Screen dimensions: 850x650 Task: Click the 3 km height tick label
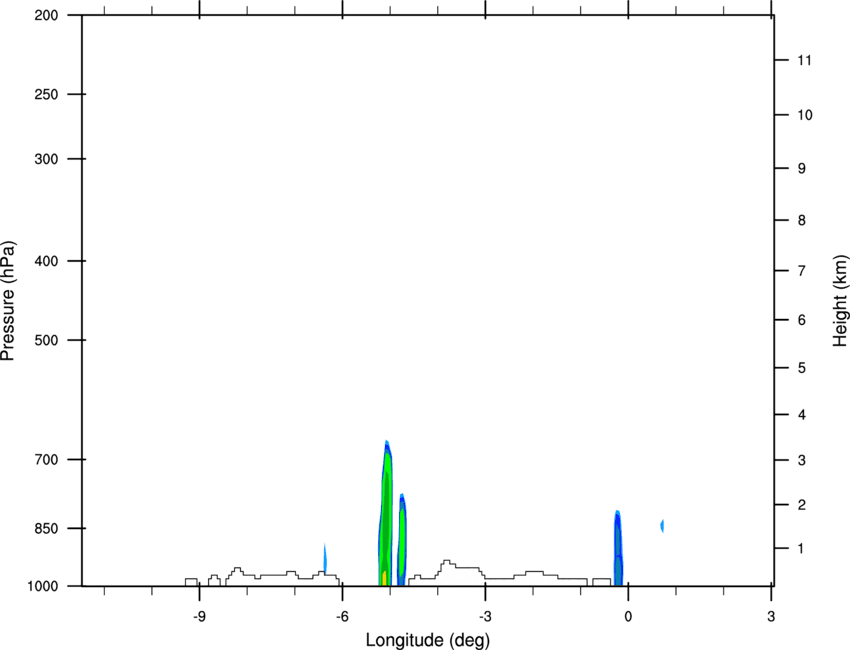tap(802, 460)
